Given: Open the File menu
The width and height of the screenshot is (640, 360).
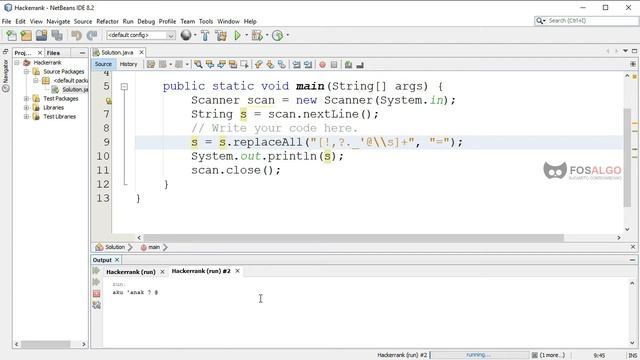Looking at the screenshot, I should tap(6, 21).
